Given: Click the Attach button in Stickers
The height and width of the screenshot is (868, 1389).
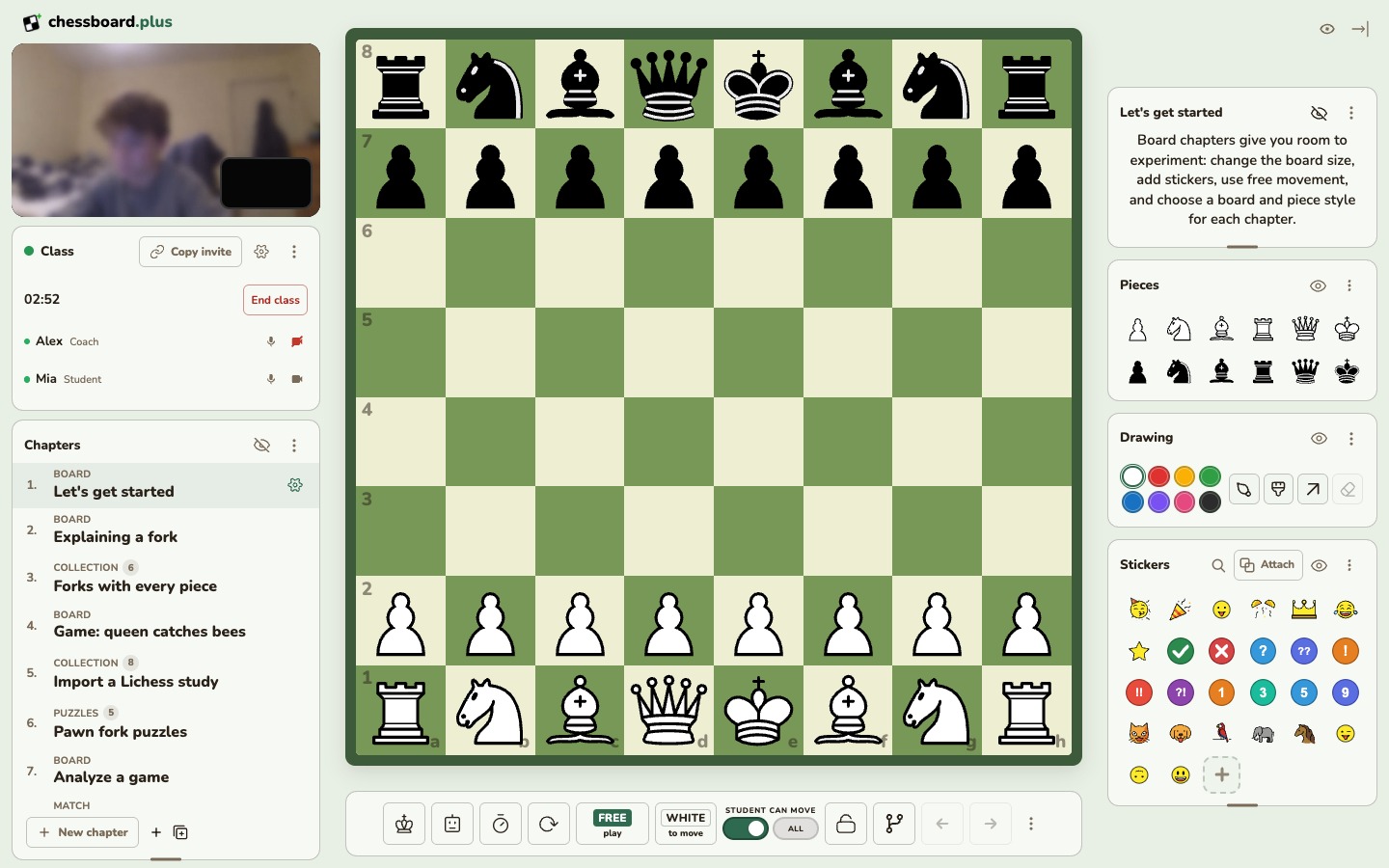Looking at the screenshot, I should [x=1268, y=565].
